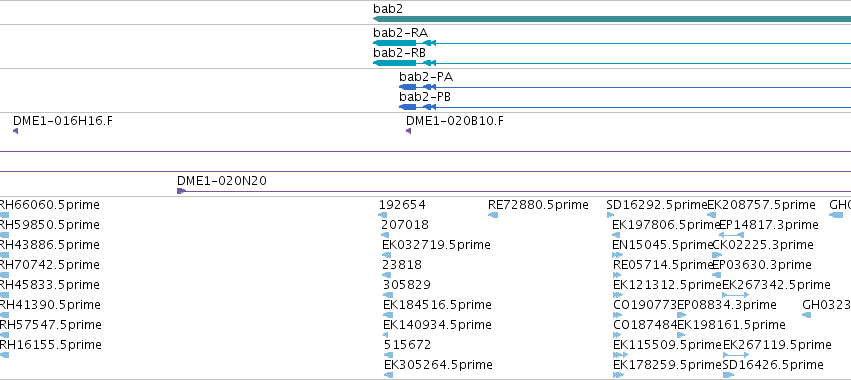Select EST label RH41390.5prime

click(x=49, y=305)
